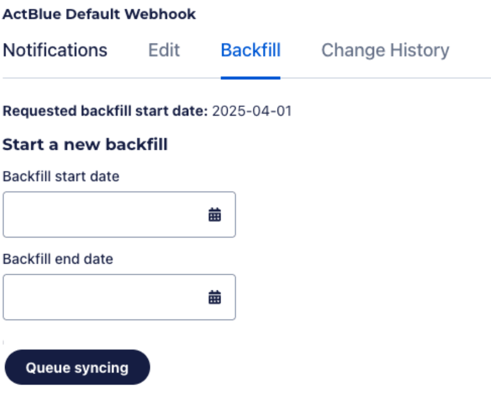
Task: Go to the Change History tab
Action: tap(385, 50)
